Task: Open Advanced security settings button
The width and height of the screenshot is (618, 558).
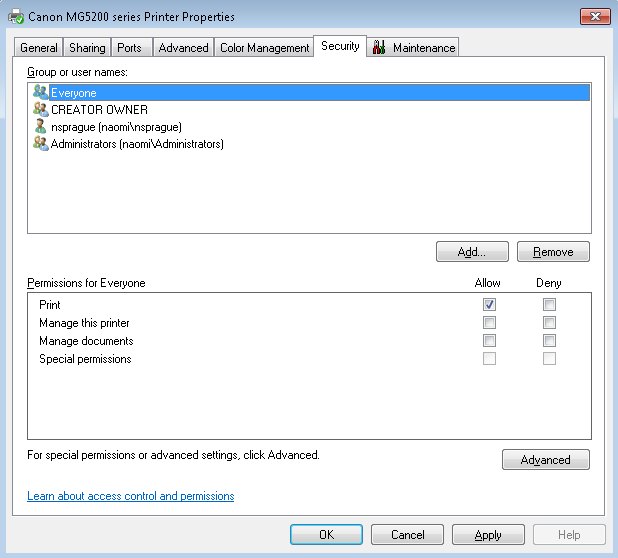Action: pos(545,460)
